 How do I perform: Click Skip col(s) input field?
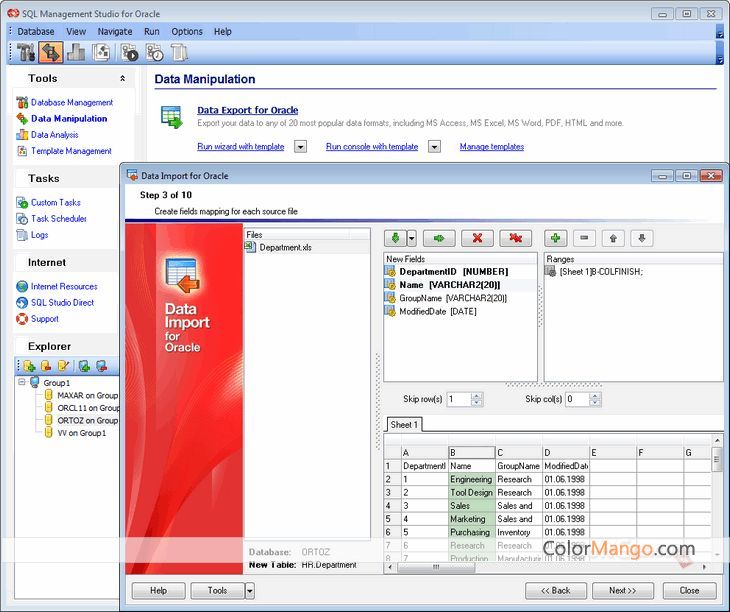pos(577,399)
